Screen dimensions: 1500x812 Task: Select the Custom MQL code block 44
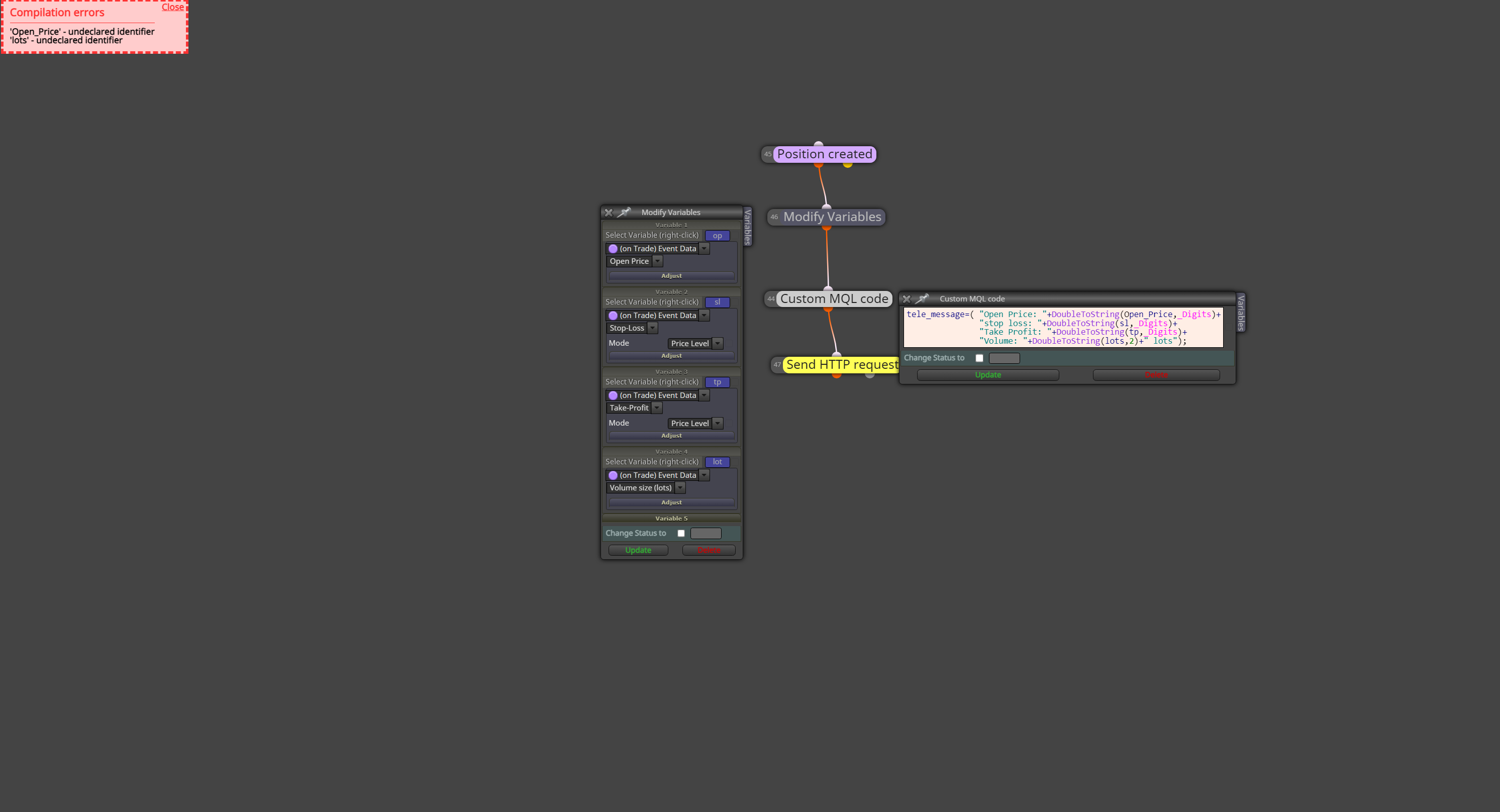(834, 298)
